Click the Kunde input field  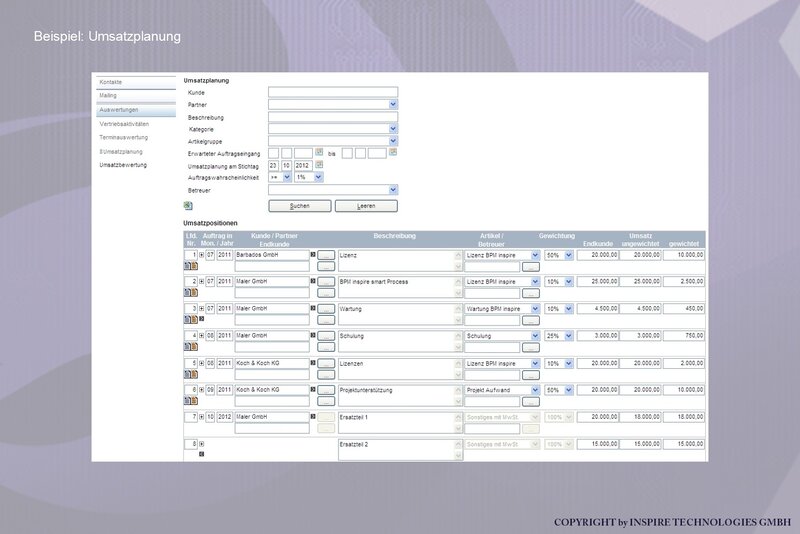tap(333, 92)
